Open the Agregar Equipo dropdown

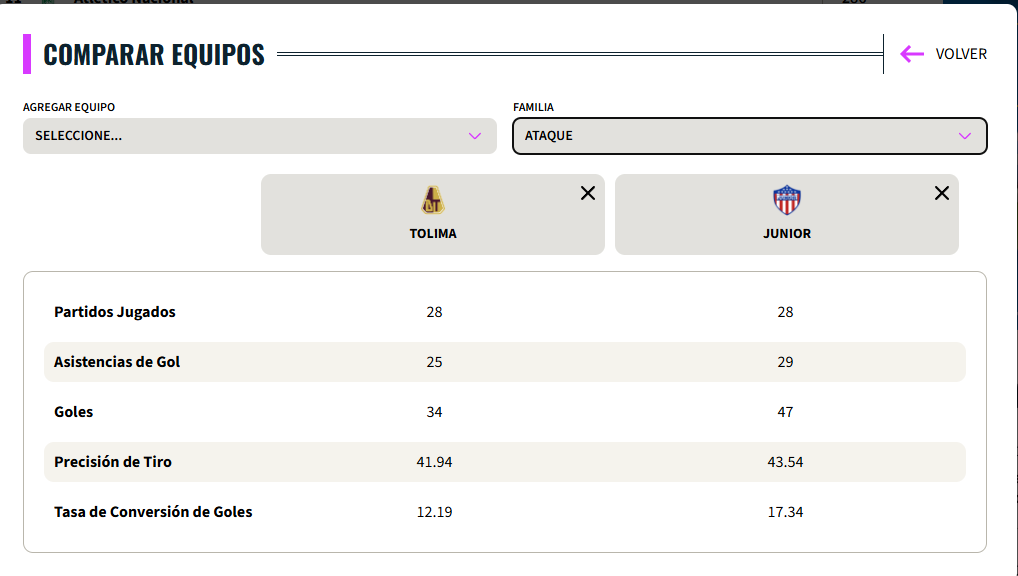259,136
